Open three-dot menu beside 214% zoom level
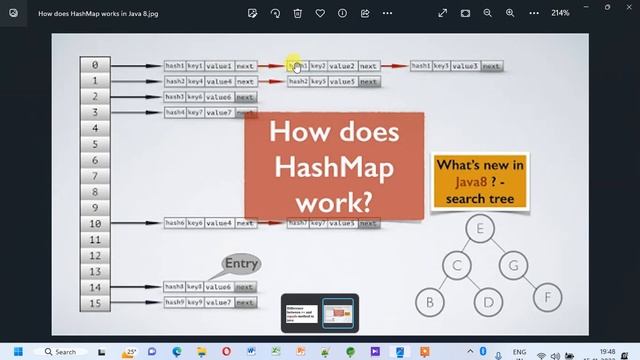Image resolution: width=640 pixels, height=360 pixels. tap(534, 13)
